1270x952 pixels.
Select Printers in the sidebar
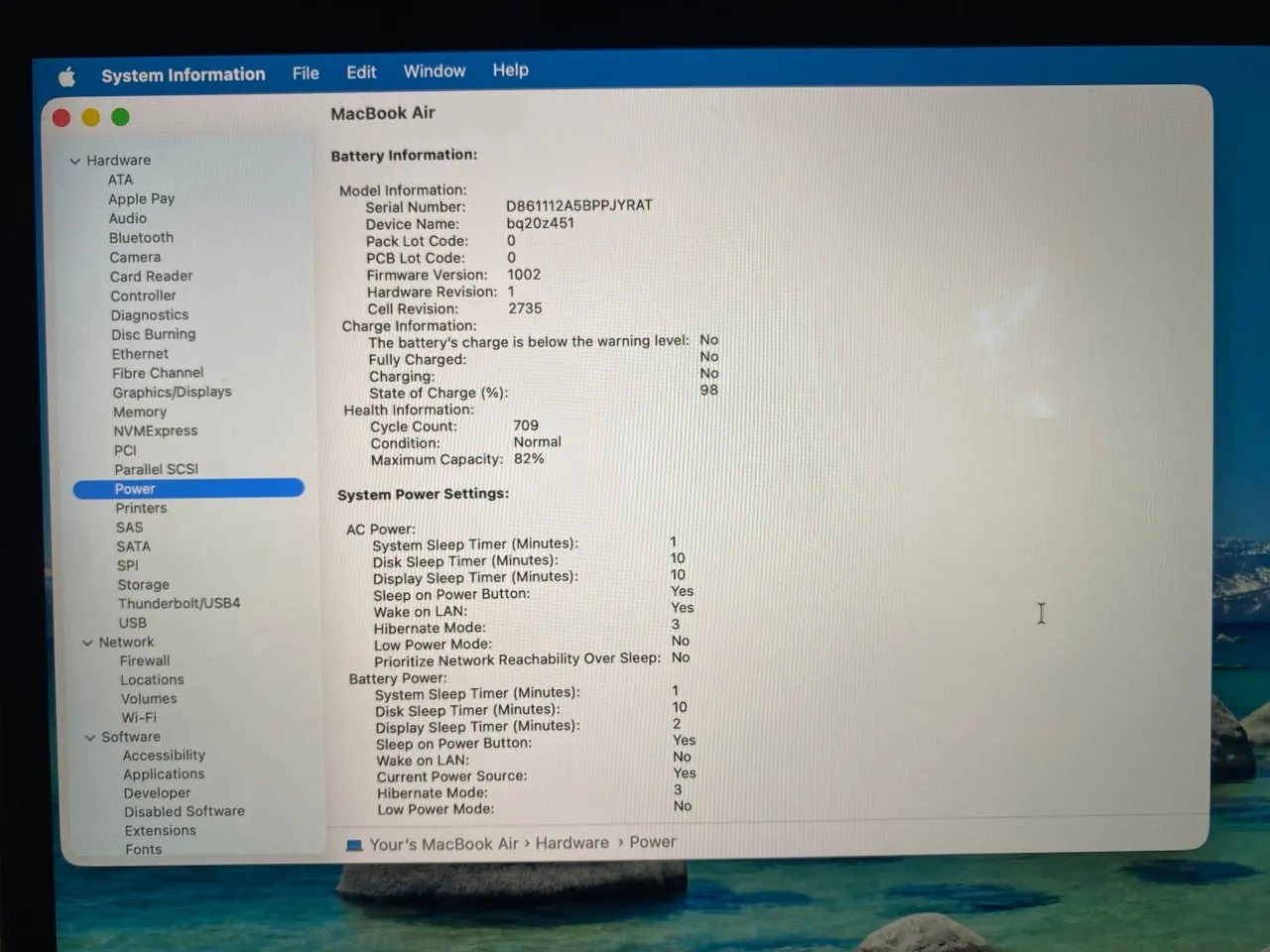141,508
